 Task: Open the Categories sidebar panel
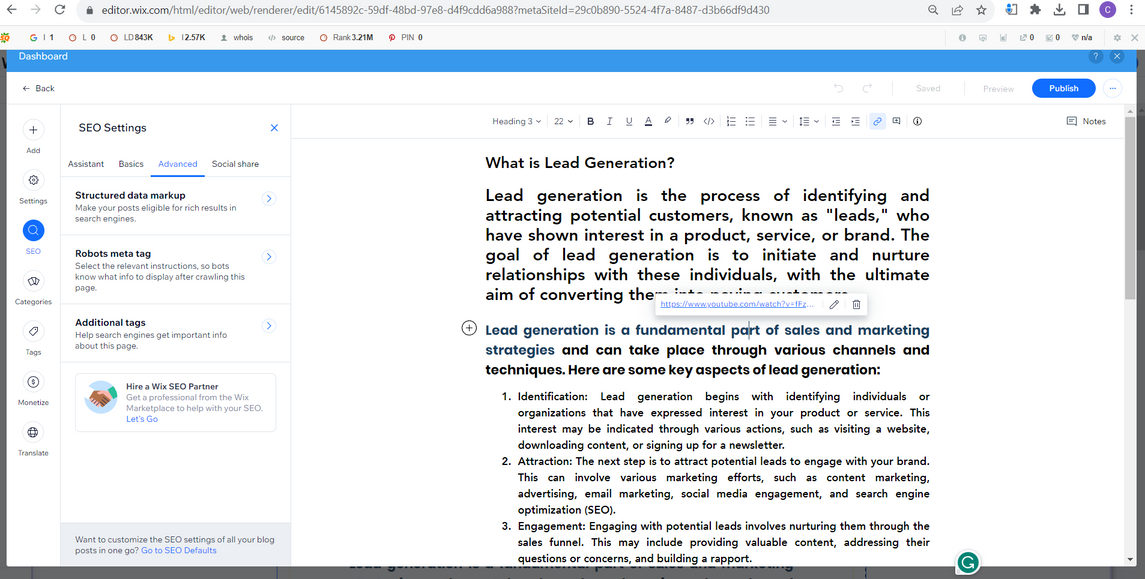(x=33, y=288)
